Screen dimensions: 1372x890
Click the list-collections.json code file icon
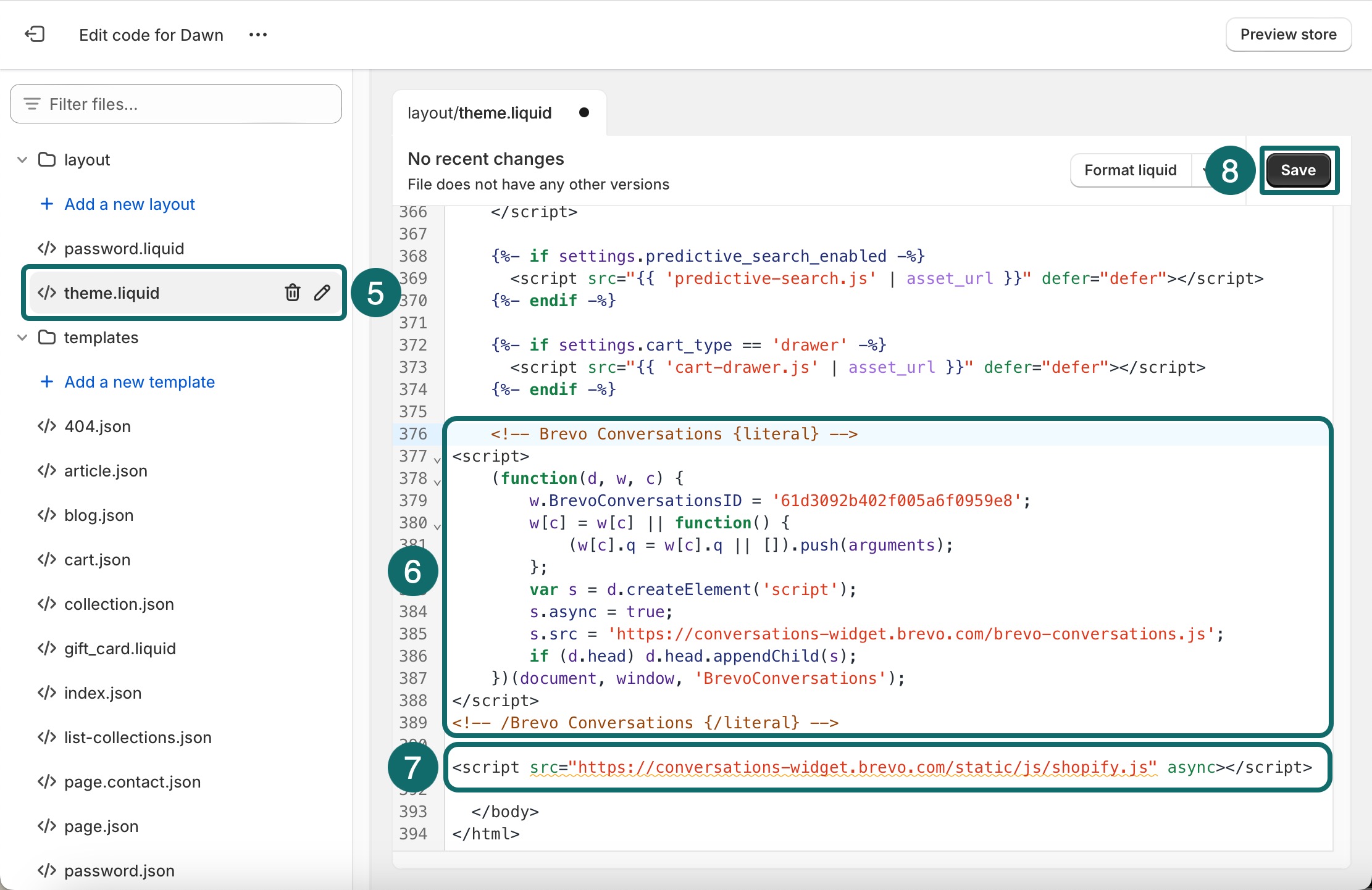pos(47,738)
